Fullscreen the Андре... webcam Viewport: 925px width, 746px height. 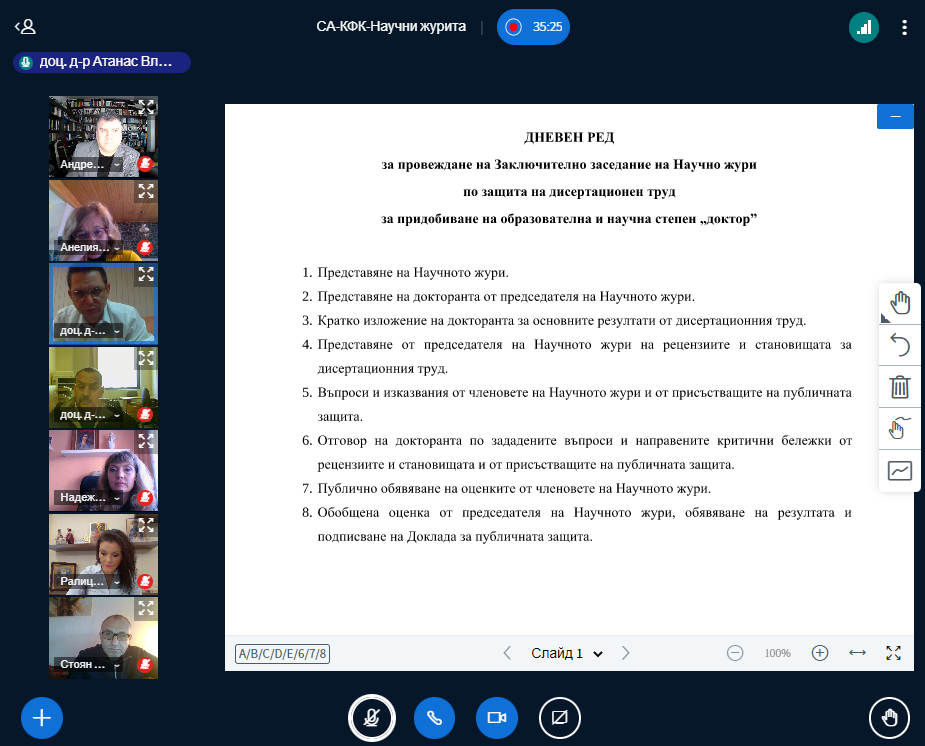coord(146,107)
